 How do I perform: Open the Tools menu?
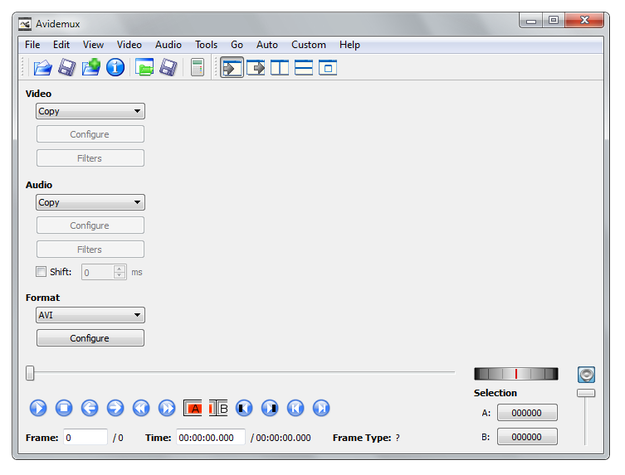click(x=206, y=45)
